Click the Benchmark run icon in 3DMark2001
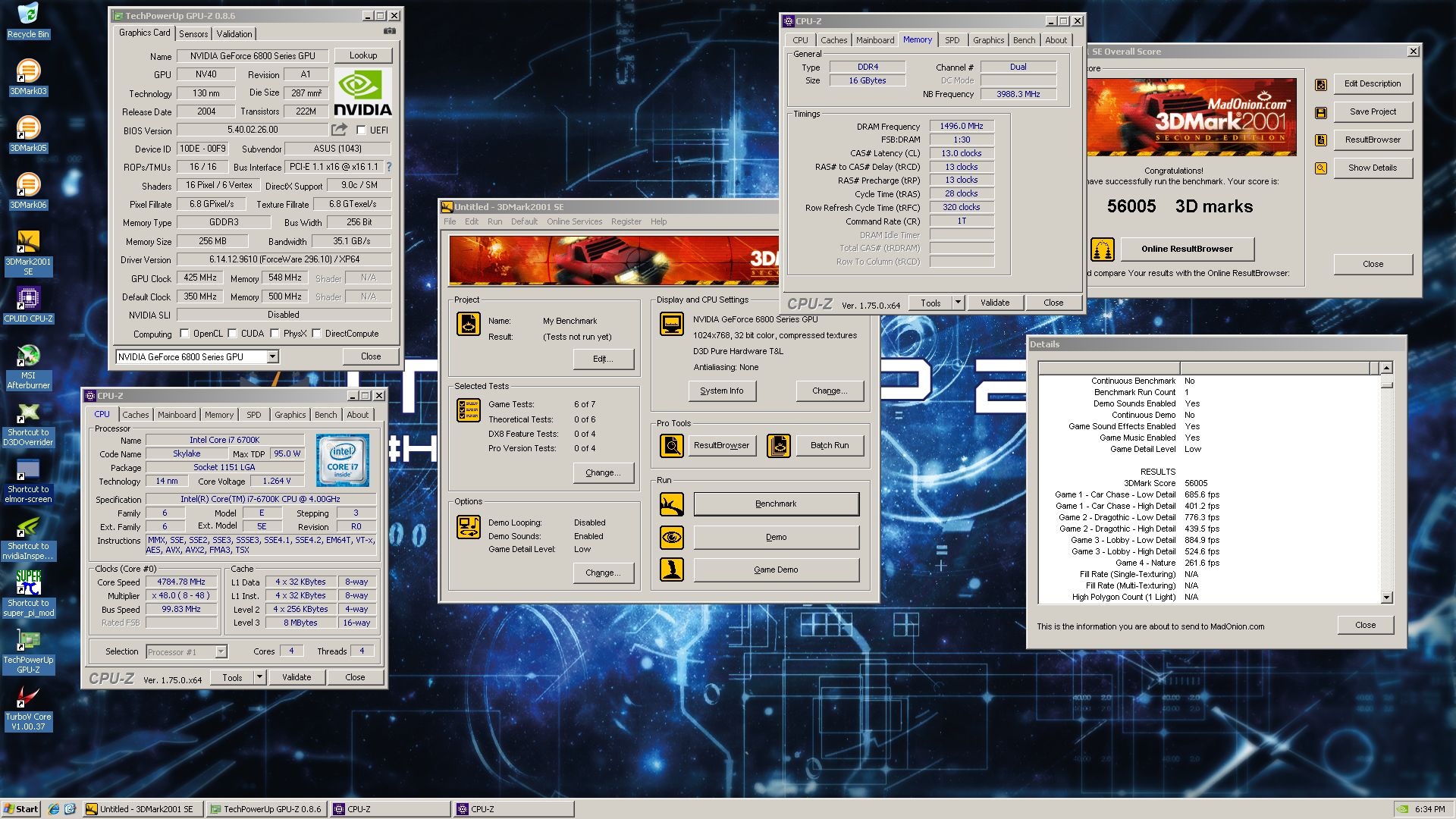Viewport: 1456px width, 819px height. point(671,504)
